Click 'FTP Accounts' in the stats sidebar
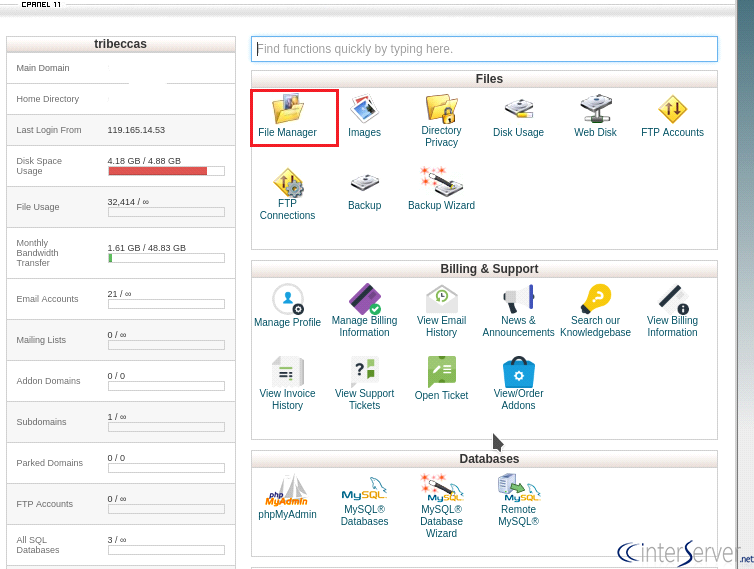The height and width of the screenshot is (569, 754). (x=45, y=504)
